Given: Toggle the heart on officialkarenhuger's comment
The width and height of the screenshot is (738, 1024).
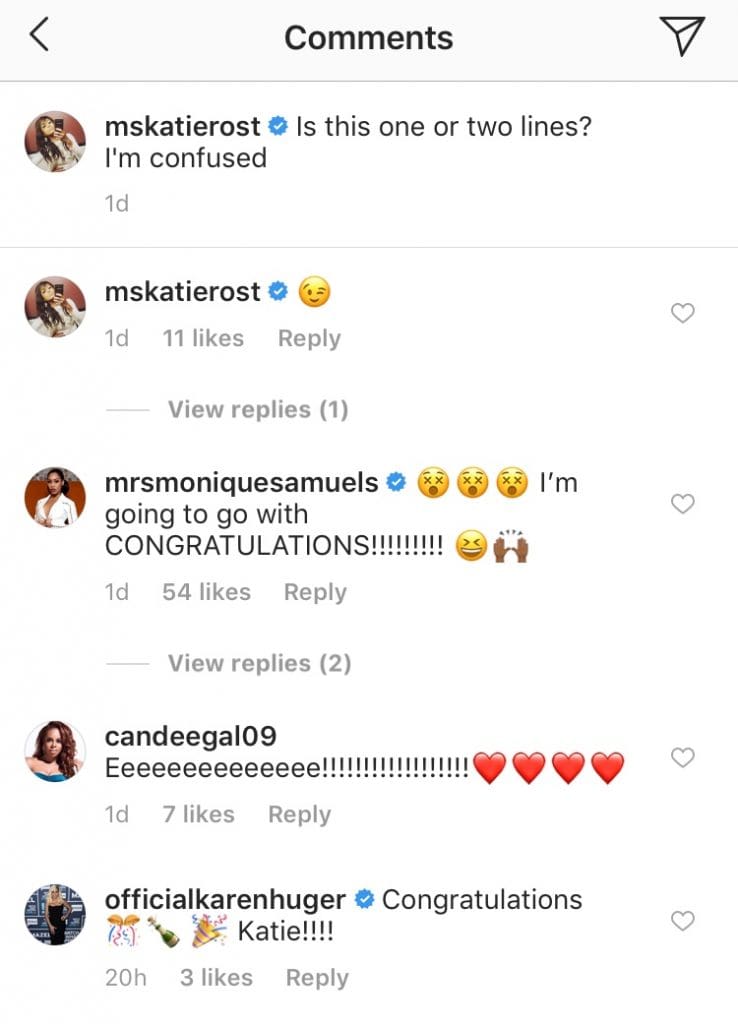Looking at the screenshot, I should [683, 920].
